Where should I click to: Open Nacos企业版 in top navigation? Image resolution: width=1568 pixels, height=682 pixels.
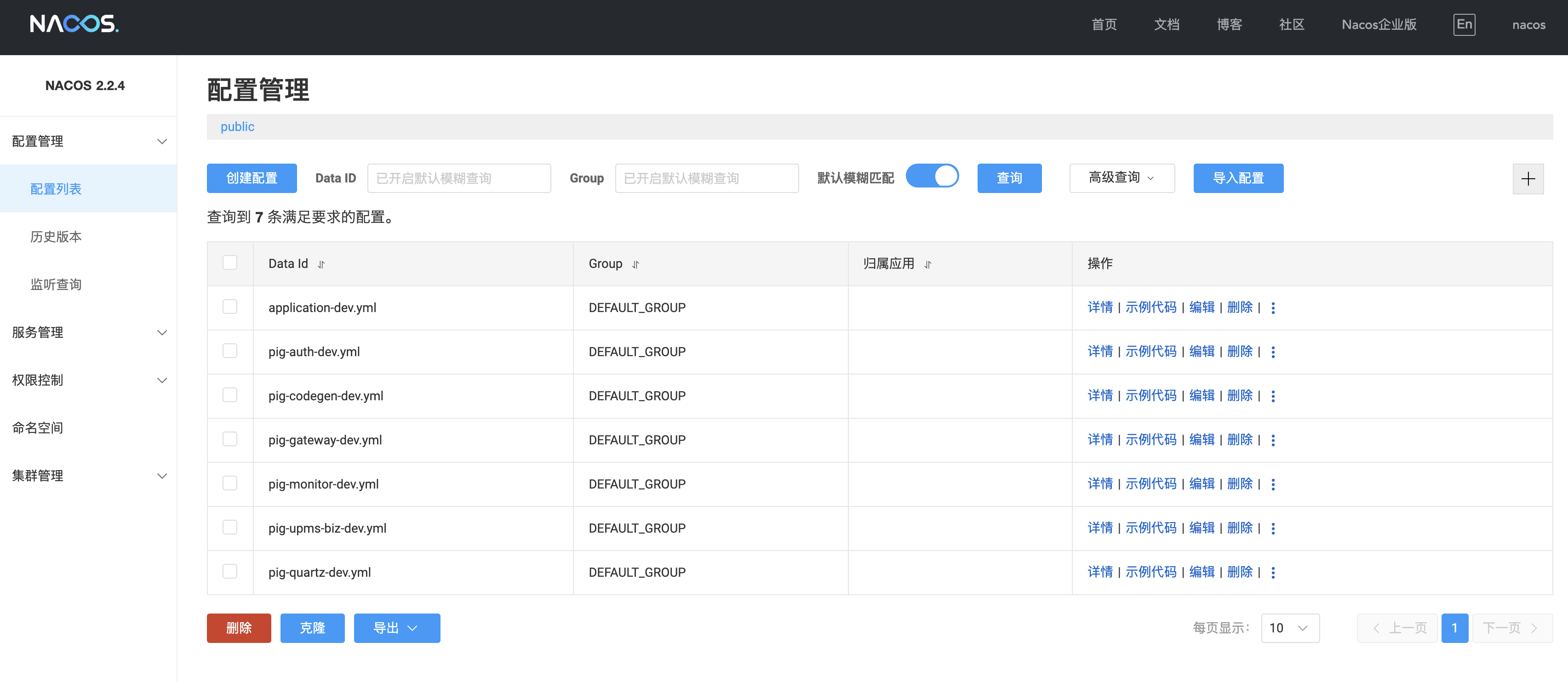[1379, 25]
